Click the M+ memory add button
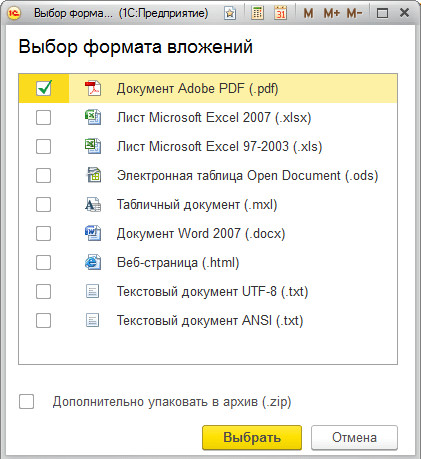The height and width of the screenshot is (459, 421). click(x=332, y=13)
